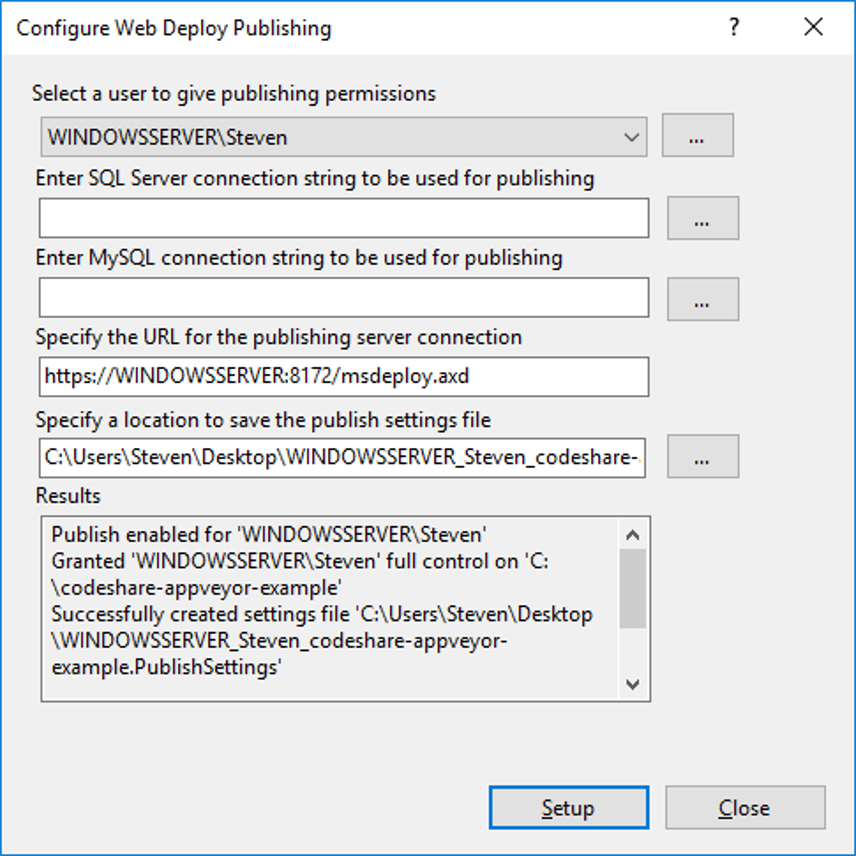856x856 pixels.
Task: Open the MySQL connection string ellipsis button
Action: point(702,298)
